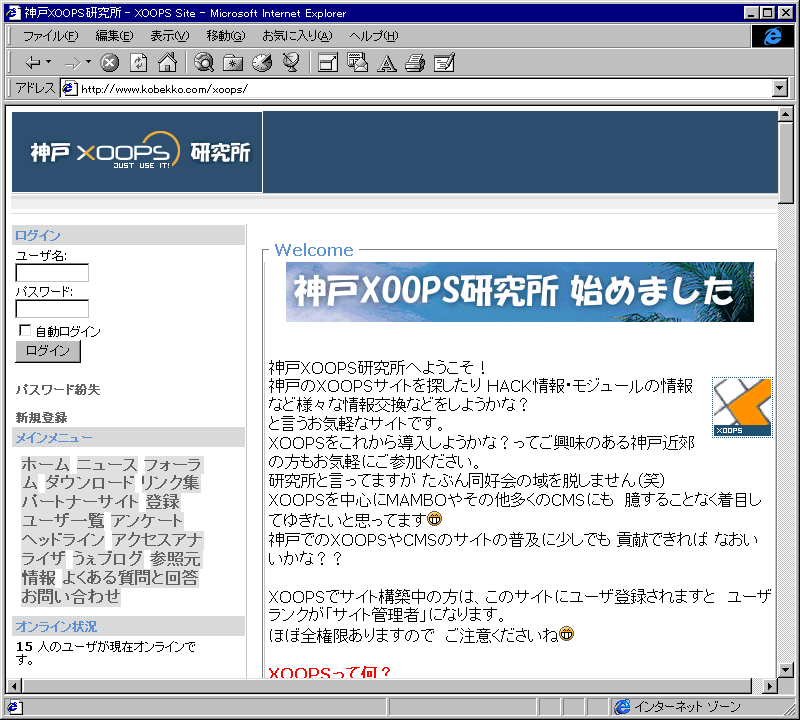Toggle the Fullscreen toolbar icon

(x=328, y=63)
